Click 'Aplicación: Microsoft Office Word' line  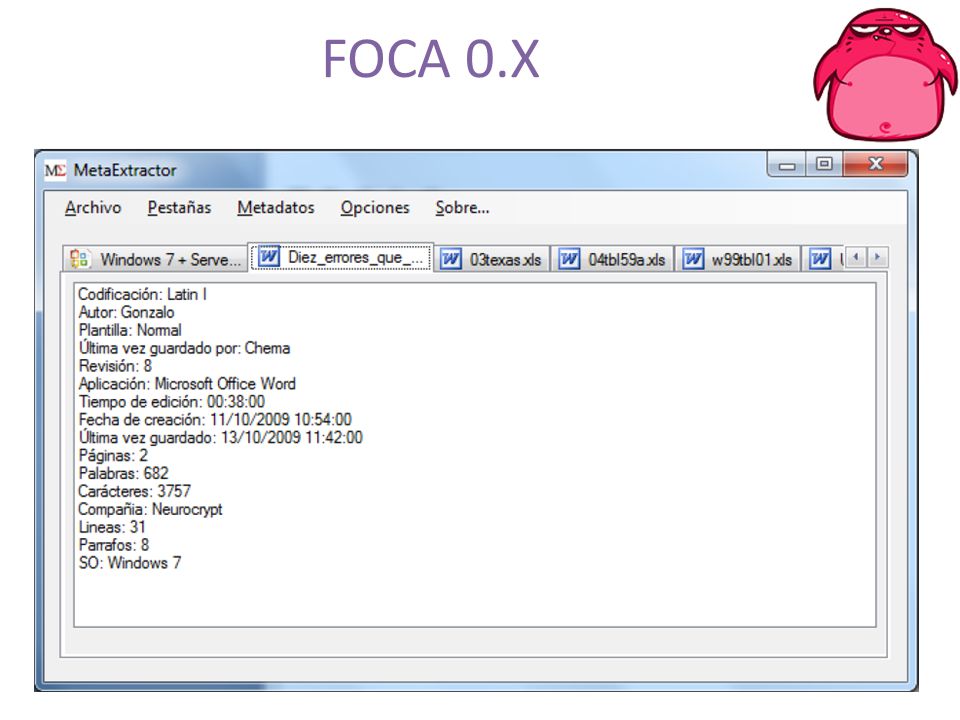[187, 384]
